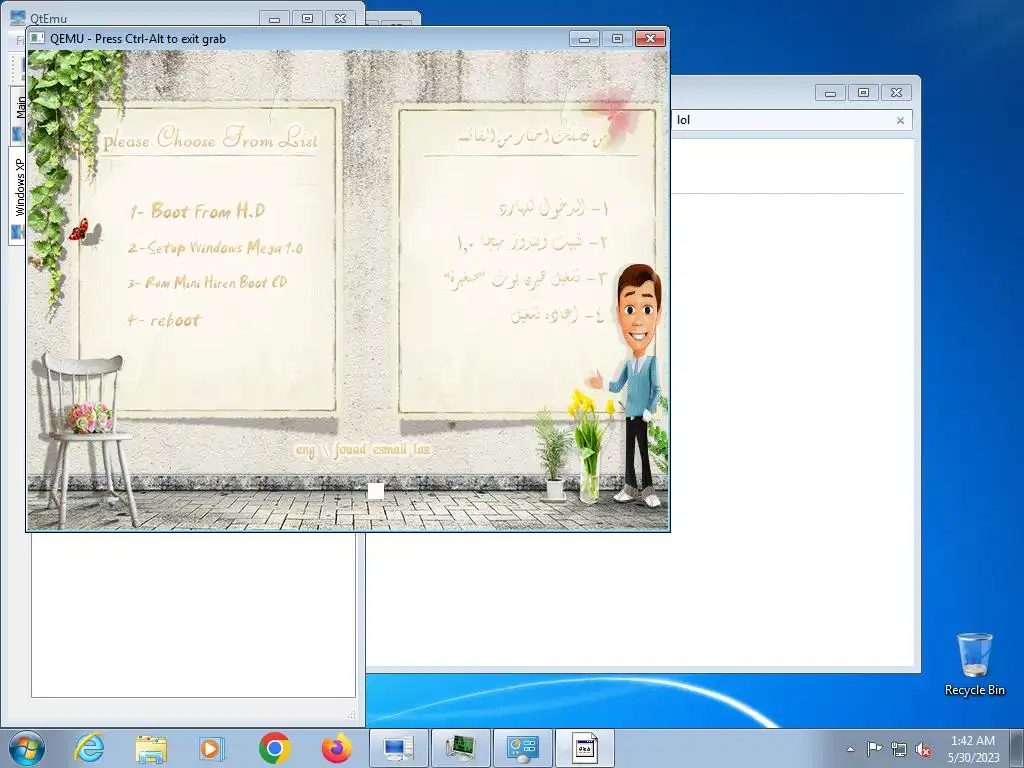Launch Windows Media Player from taskbar
The height and width of the screenshot is (768, 1024).
tap(212, 748)
